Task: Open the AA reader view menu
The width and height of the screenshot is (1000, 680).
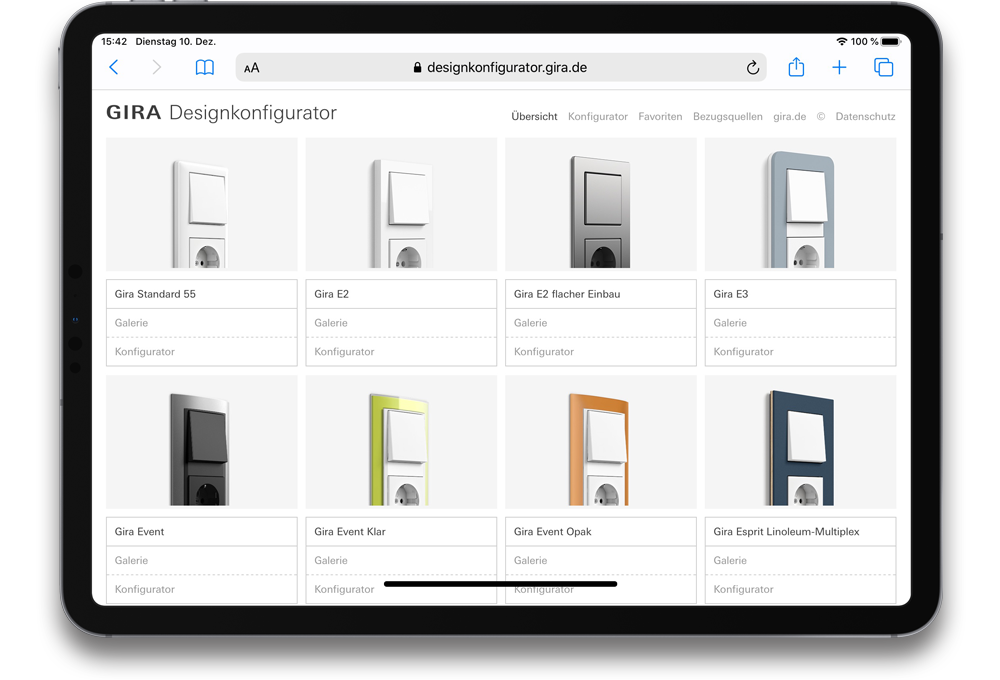Action: (x=252, y=68)
